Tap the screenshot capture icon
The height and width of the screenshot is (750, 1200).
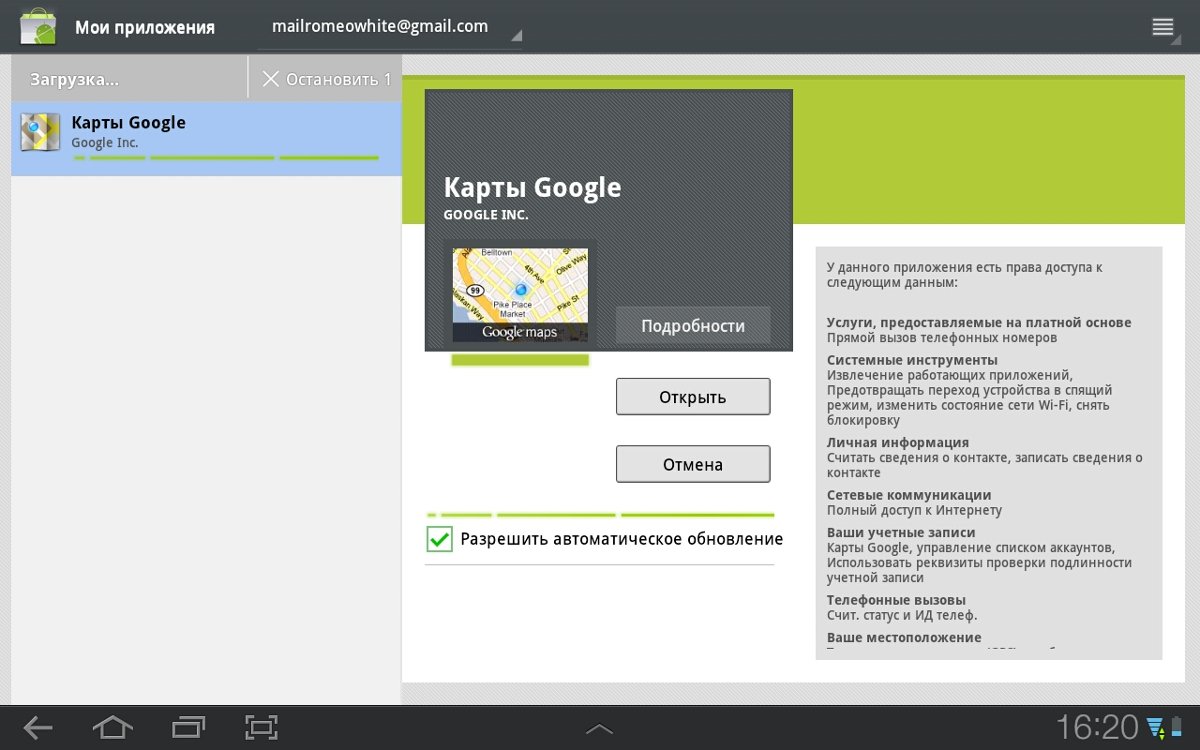point(260,727)
